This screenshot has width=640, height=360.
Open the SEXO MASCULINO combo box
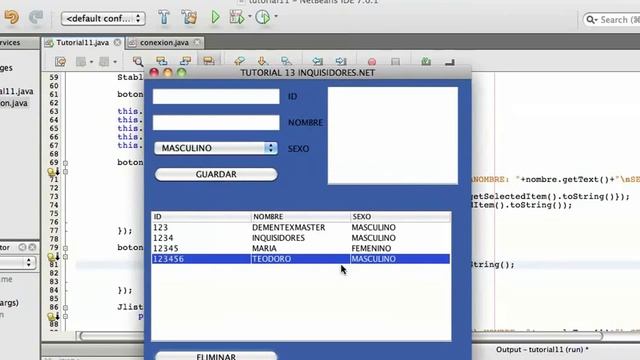tap(216, 148)
